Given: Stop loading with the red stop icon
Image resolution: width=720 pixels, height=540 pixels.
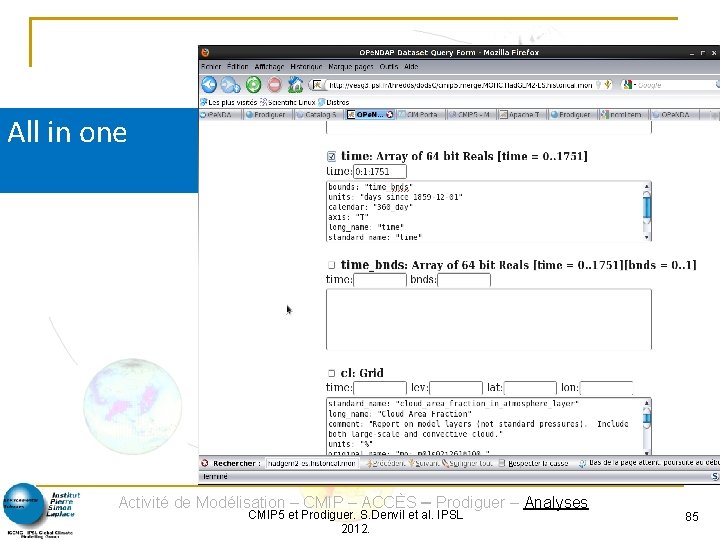Looking at the screenshot, I should point(275,85).
